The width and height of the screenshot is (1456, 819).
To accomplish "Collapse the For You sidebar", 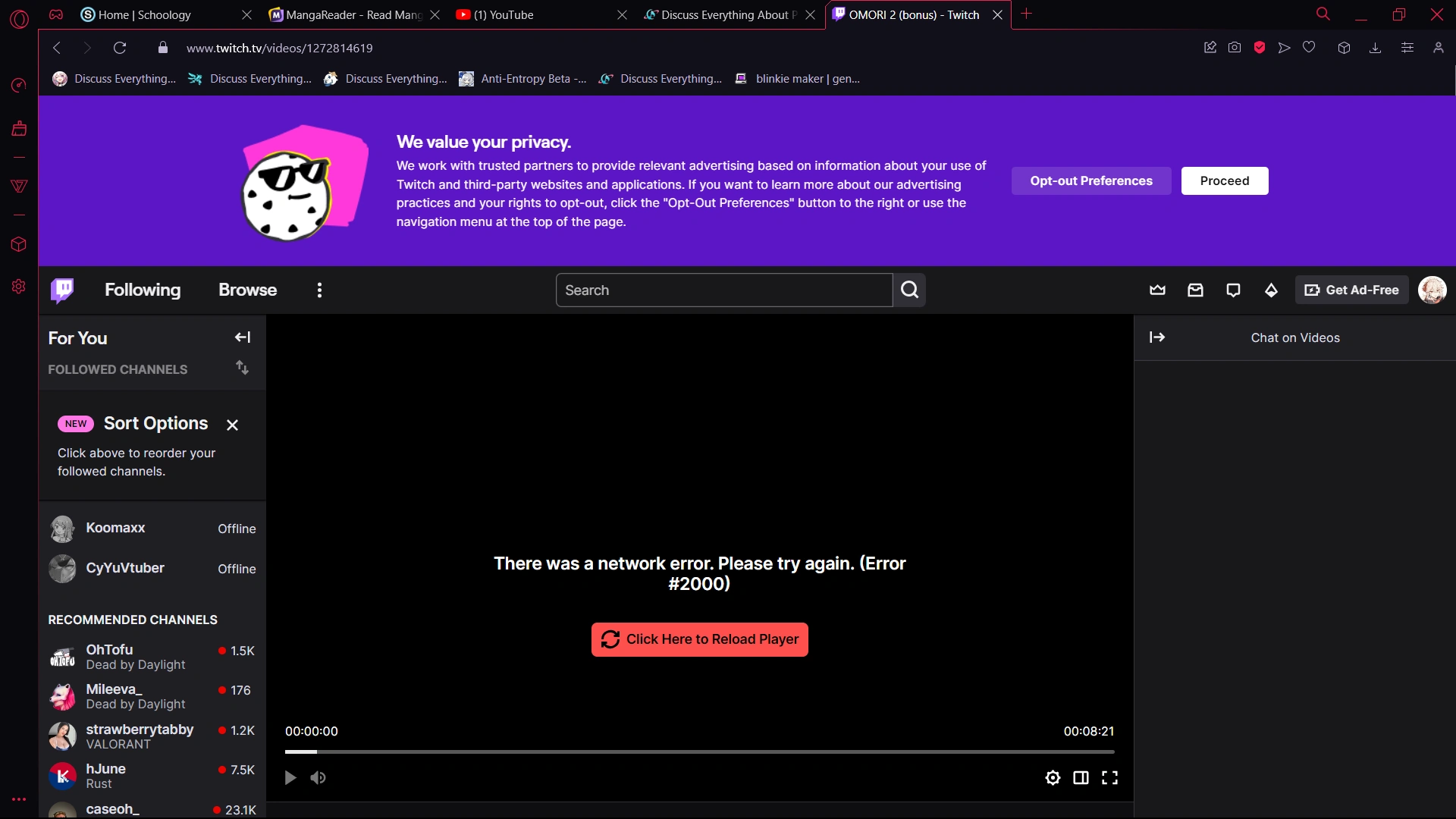I will coord(242,337).
